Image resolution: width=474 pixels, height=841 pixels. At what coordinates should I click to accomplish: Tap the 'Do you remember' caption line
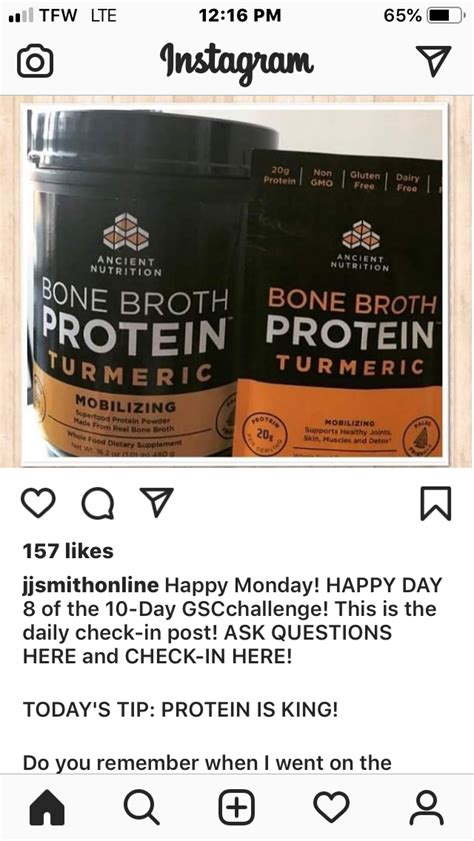tap(207, 762)
